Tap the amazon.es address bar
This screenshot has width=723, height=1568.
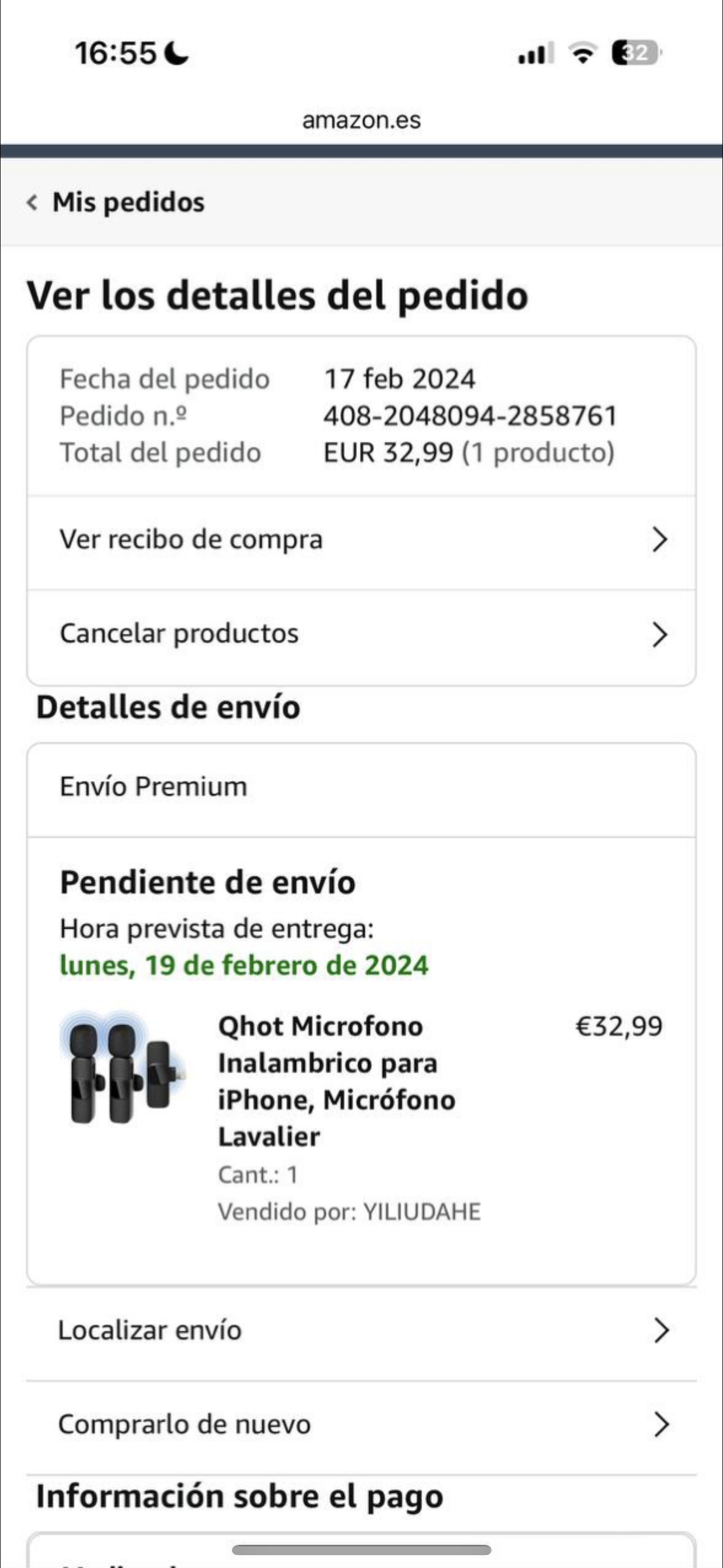coord(361,120)
